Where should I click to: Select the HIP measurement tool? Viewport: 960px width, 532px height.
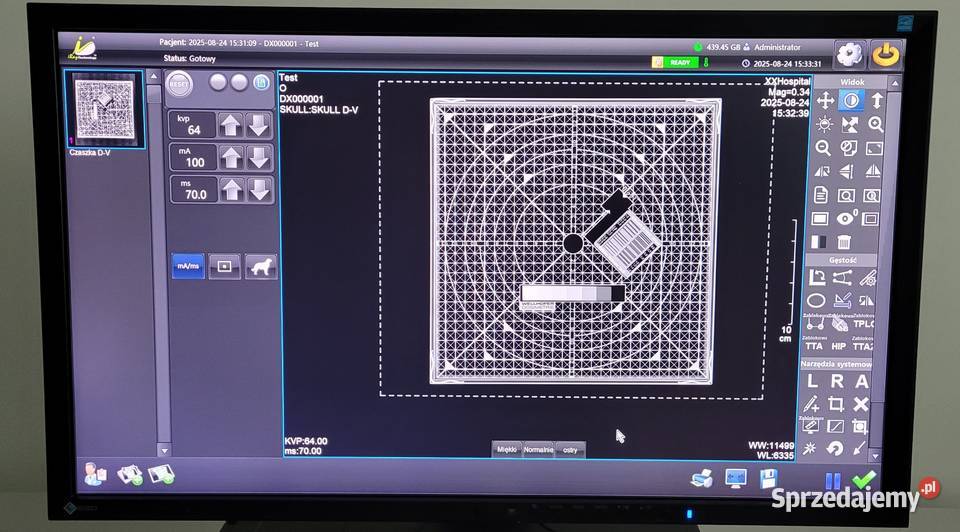coord(838,347)
